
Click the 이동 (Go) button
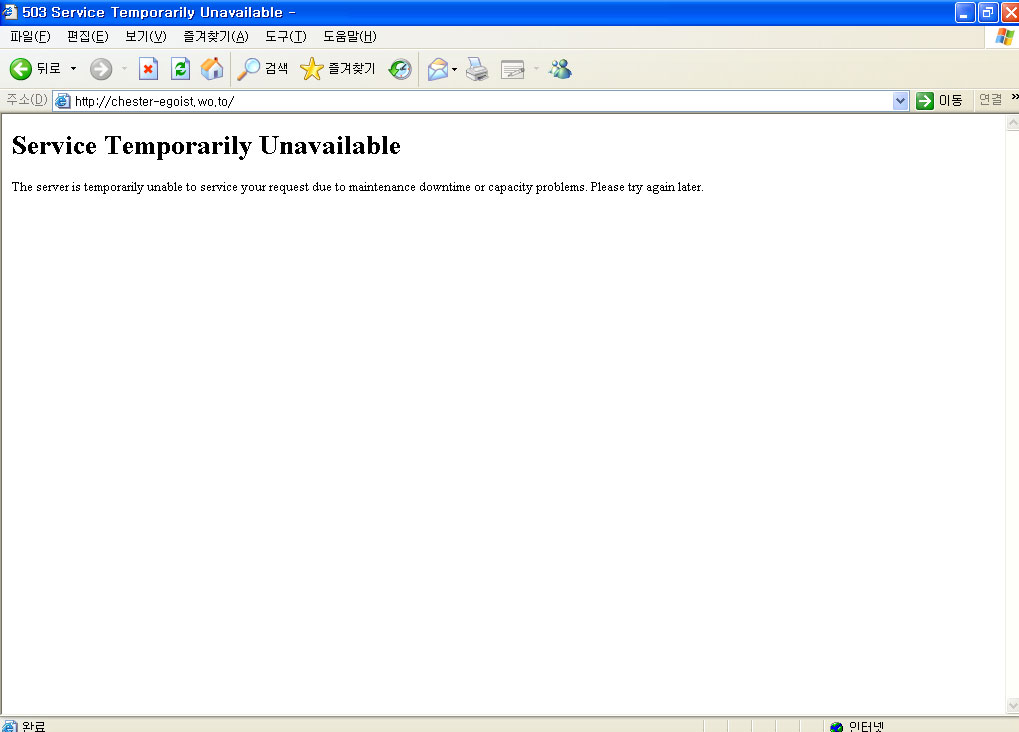pos(940,100)
